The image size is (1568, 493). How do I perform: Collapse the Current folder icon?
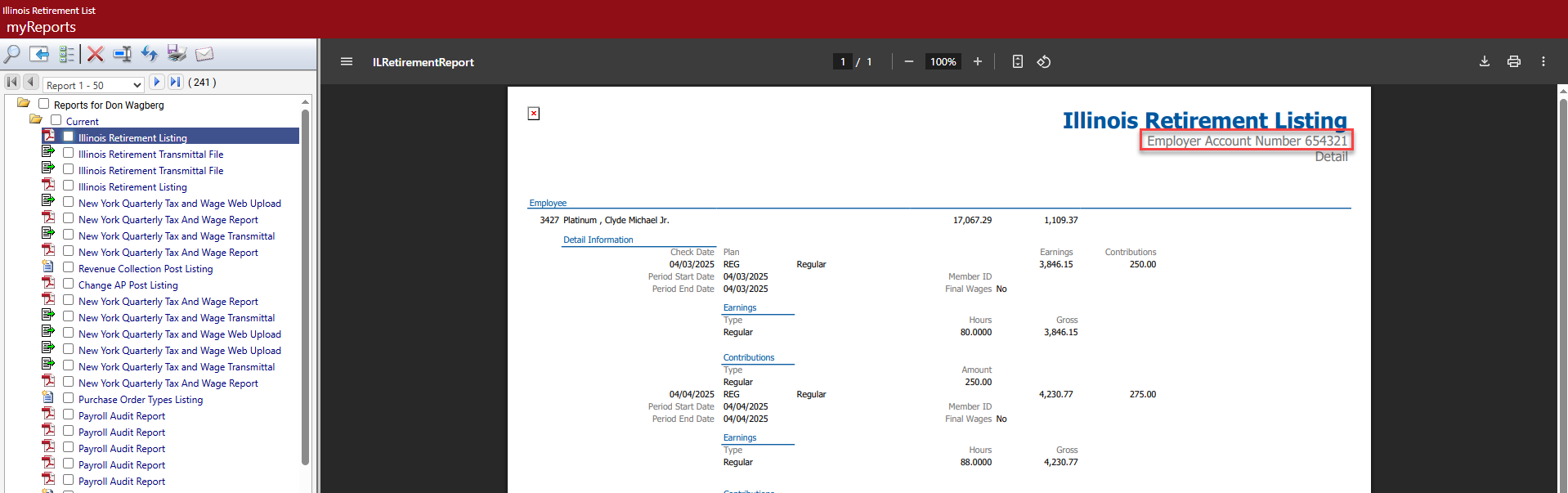click(36, 119)
